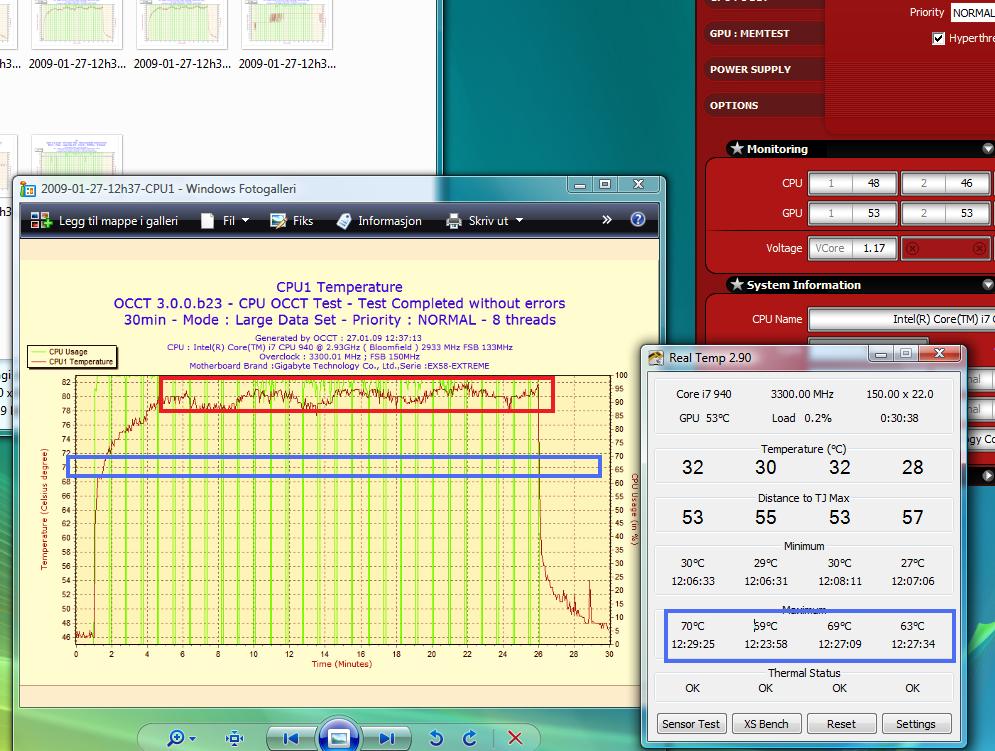995x751 pixels.
Task: Click the Maximum timestamp 12:27:34
Action: 913,644
